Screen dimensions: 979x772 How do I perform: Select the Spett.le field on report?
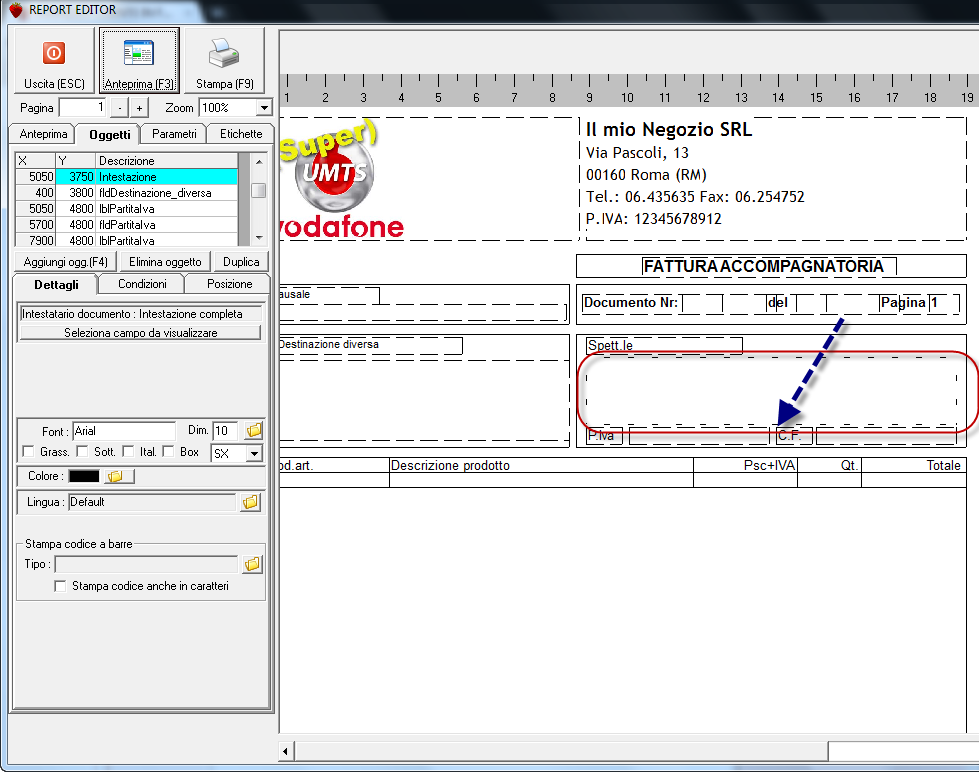(x=664, y=345)
